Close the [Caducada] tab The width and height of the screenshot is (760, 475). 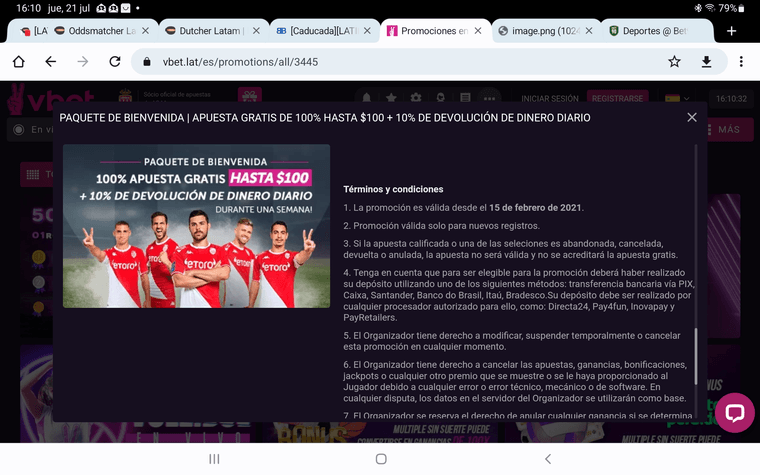(367, 31)
